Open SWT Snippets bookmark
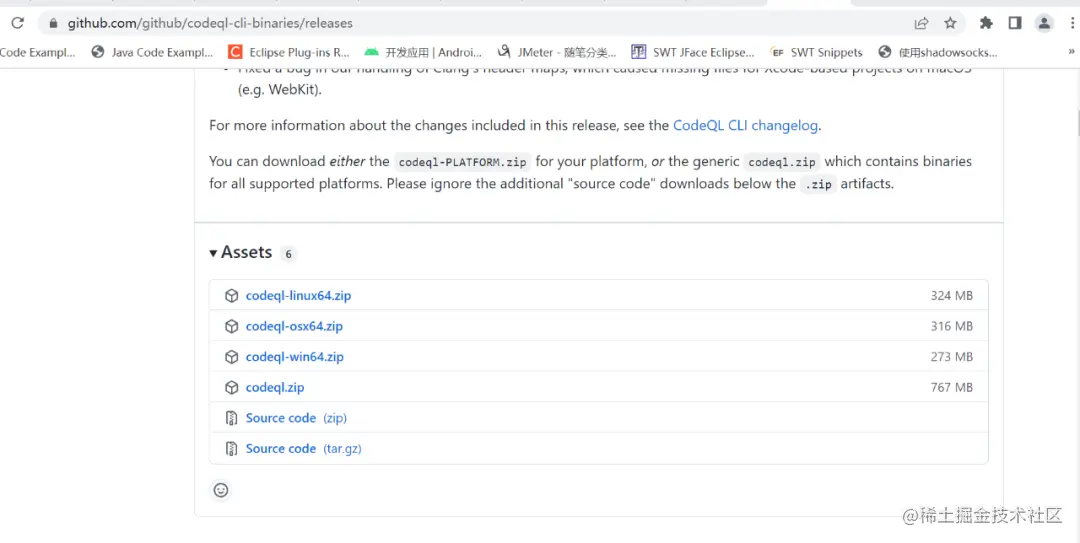 [817, 52]
